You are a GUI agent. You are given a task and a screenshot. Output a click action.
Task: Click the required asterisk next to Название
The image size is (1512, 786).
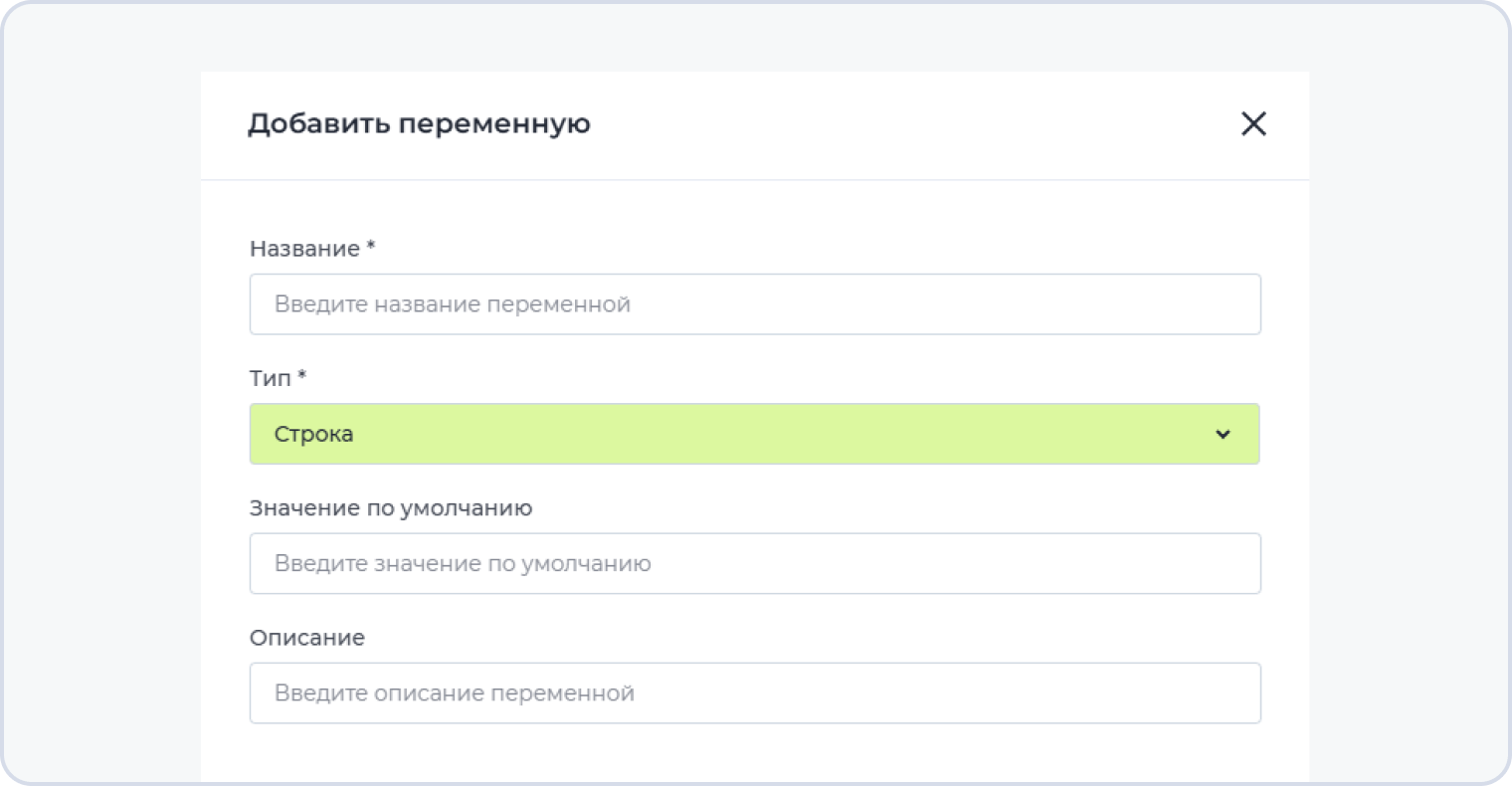(x=371, y=247)
